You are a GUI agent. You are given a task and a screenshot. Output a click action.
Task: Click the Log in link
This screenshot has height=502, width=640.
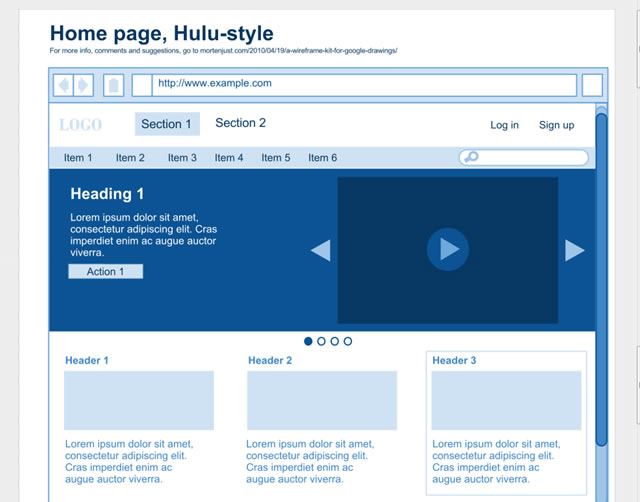[x=504, y=125]
